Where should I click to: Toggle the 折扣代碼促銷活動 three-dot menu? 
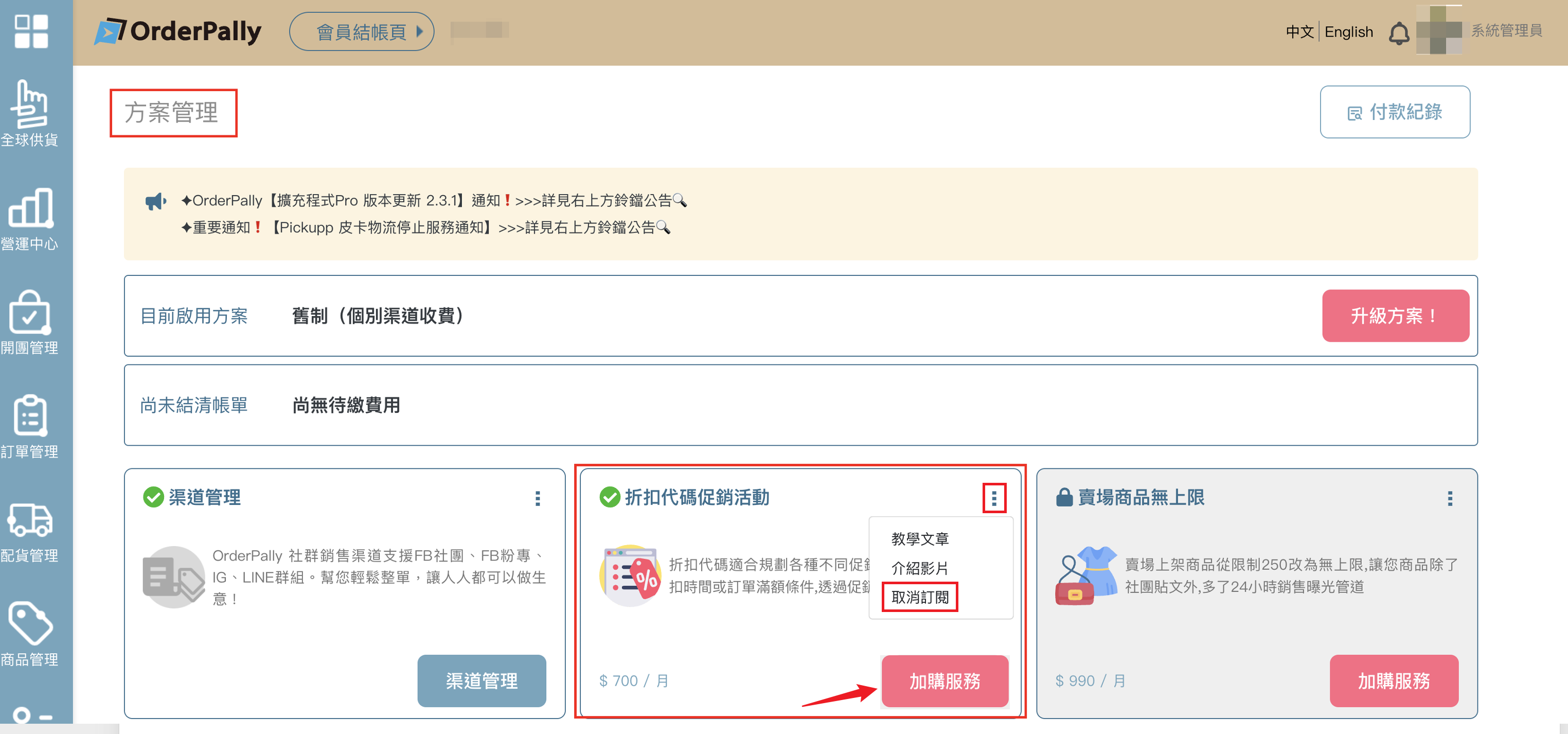pos(994,498)
